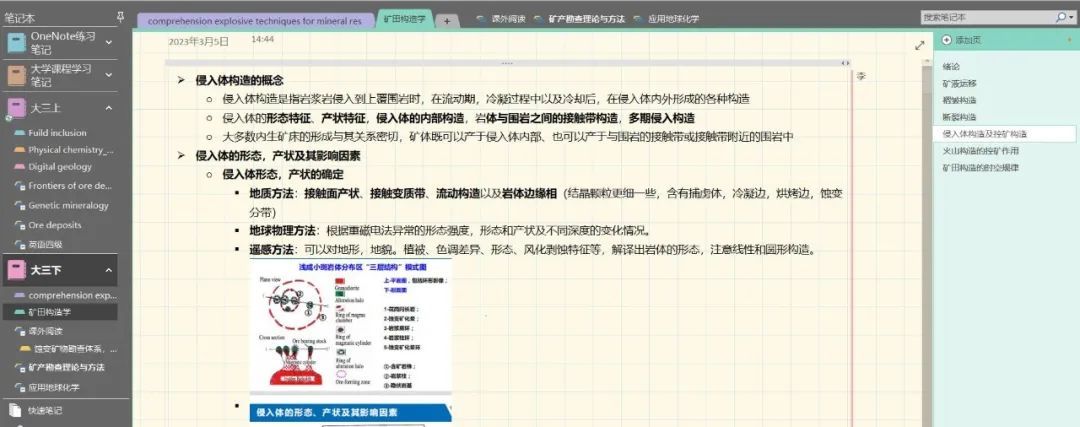Image resolution: width=1080 pixels, height=427 pixels.
Task: Click the search magnifier icon
Action: [1059, 17]
